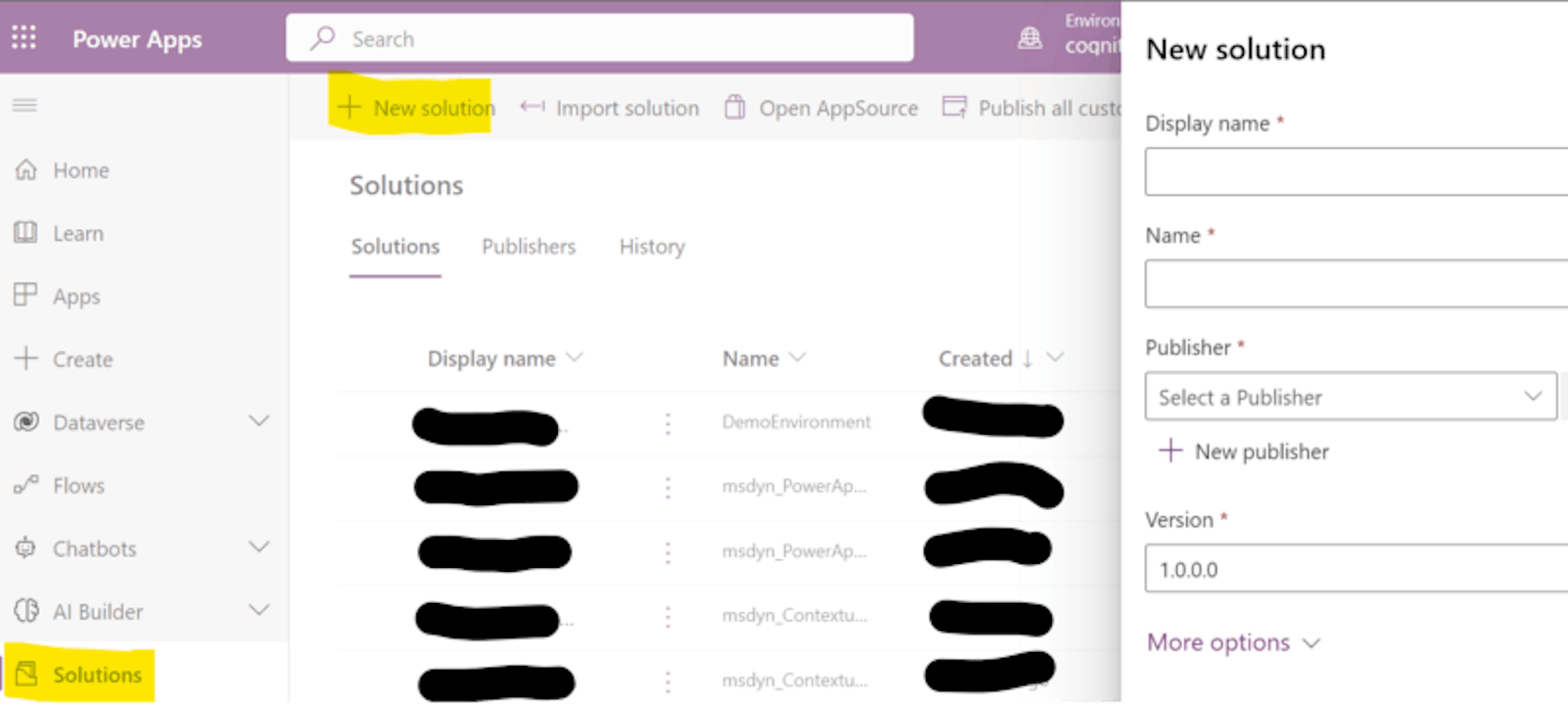
Task: Click the Home house icon
Action: point(26,170)
